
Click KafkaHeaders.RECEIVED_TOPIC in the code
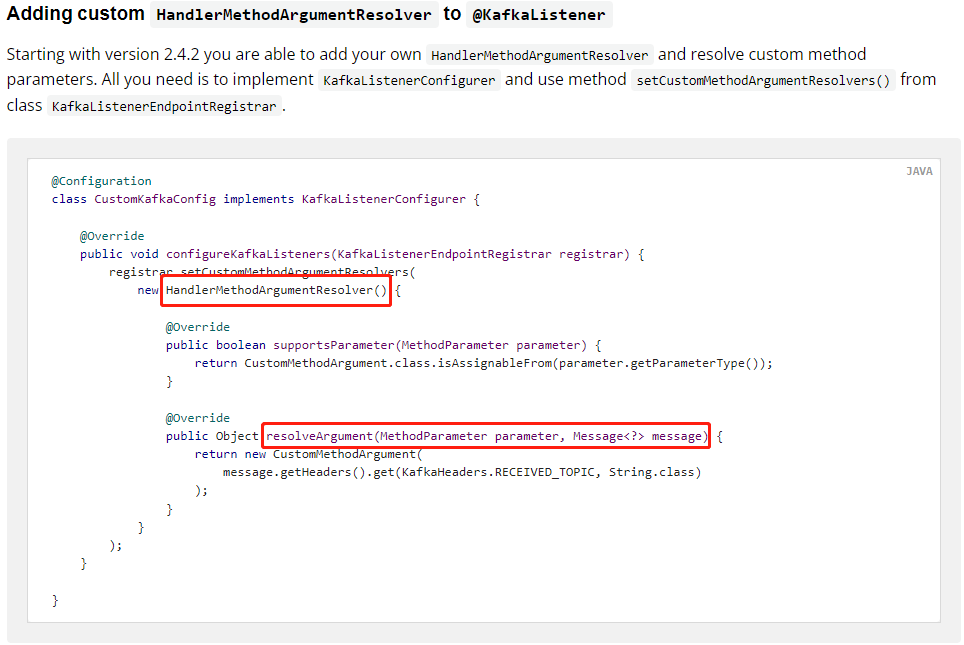tap(498, 472)
